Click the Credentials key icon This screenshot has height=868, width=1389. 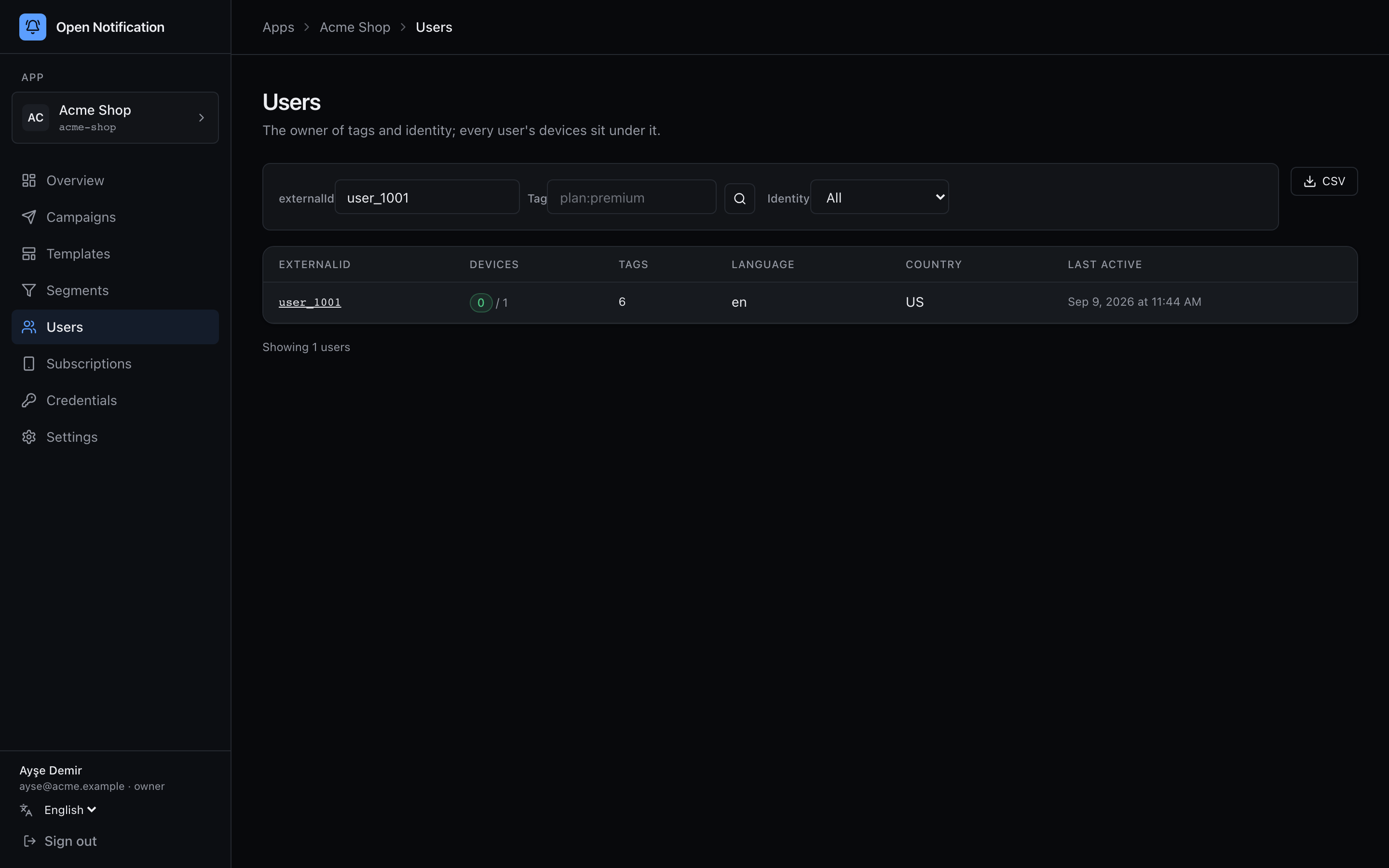[x=29, y=401]
